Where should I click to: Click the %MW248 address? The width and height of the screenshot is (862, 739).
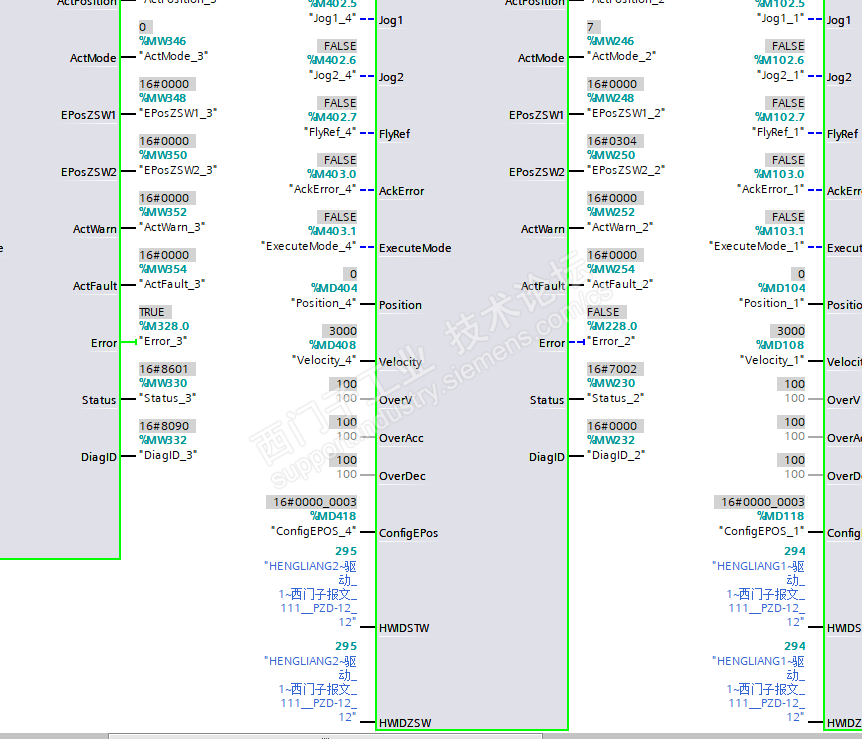pyautogui.click(x=610, y=98)
